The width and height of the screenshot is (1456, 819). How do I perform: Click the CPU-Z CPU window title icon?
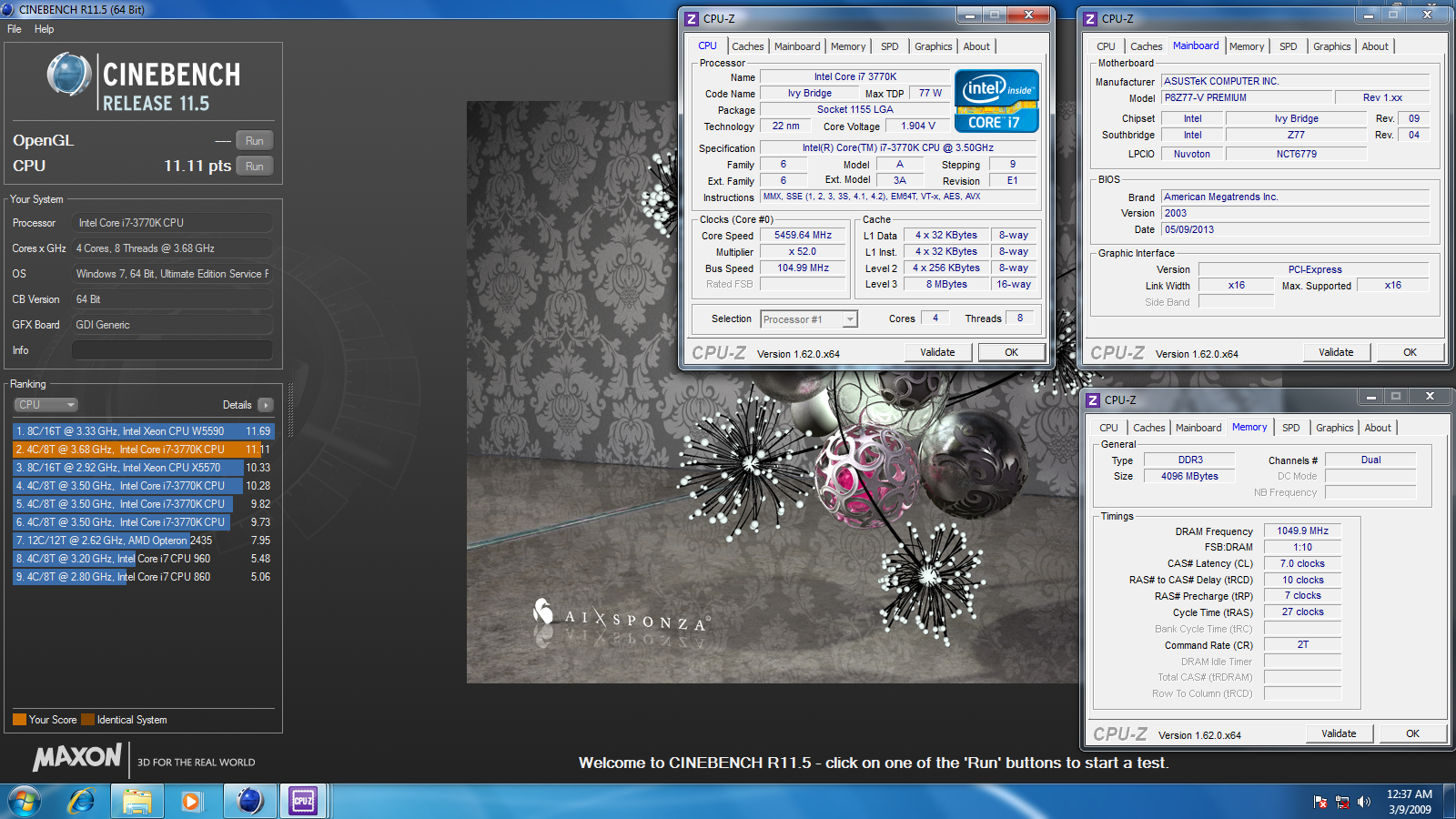692,18
